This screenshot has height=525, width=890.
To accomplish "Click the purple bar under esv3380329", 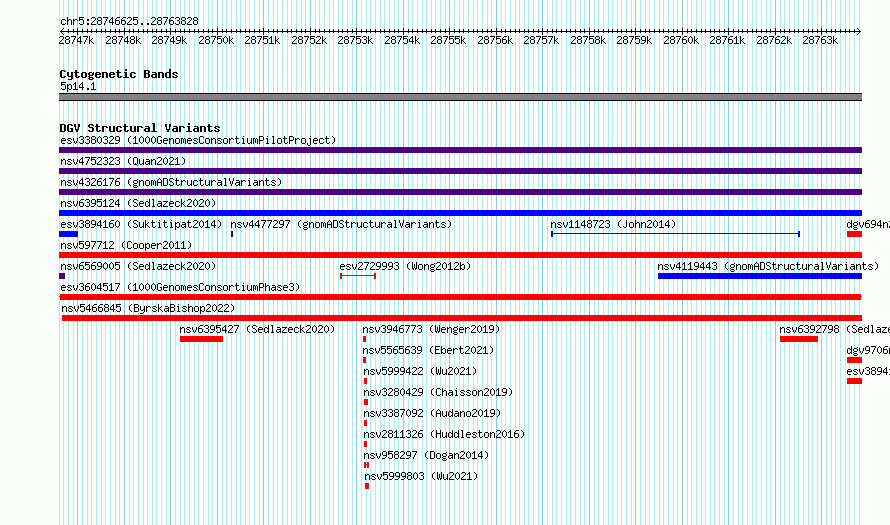I will tap(460, 150).
